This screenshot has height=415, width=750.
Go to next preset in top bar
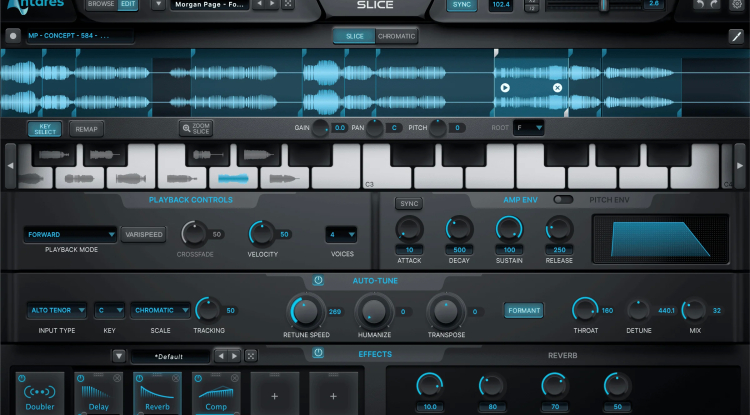(273, 4)
